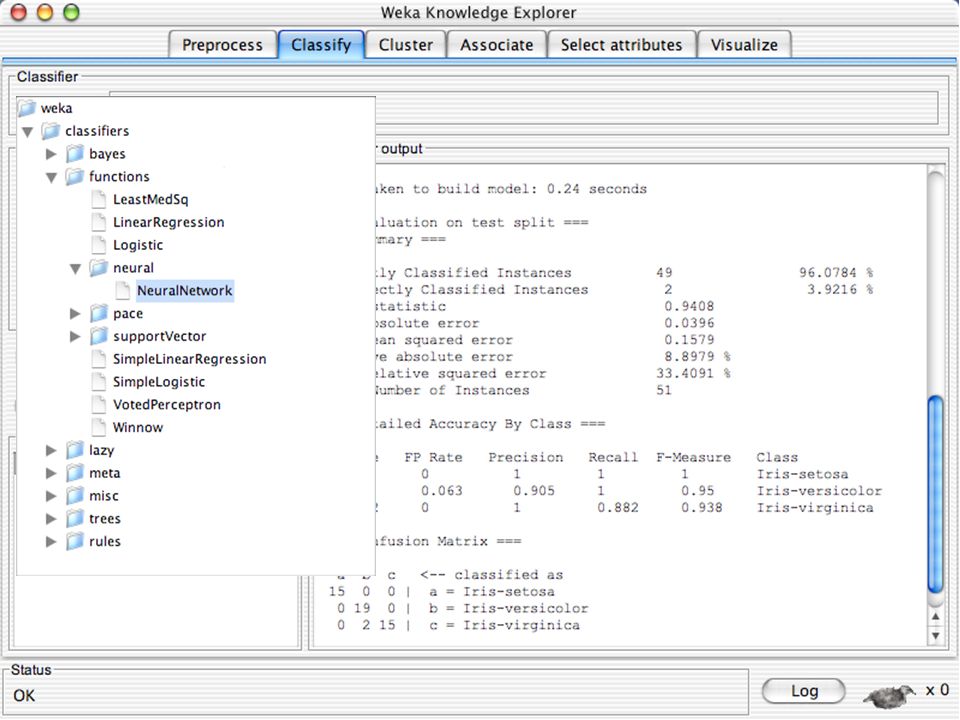Click the output scrollbar thumb
Image resolution: width=960 pixels, height=720 pixels.
[x=935, y=495]
